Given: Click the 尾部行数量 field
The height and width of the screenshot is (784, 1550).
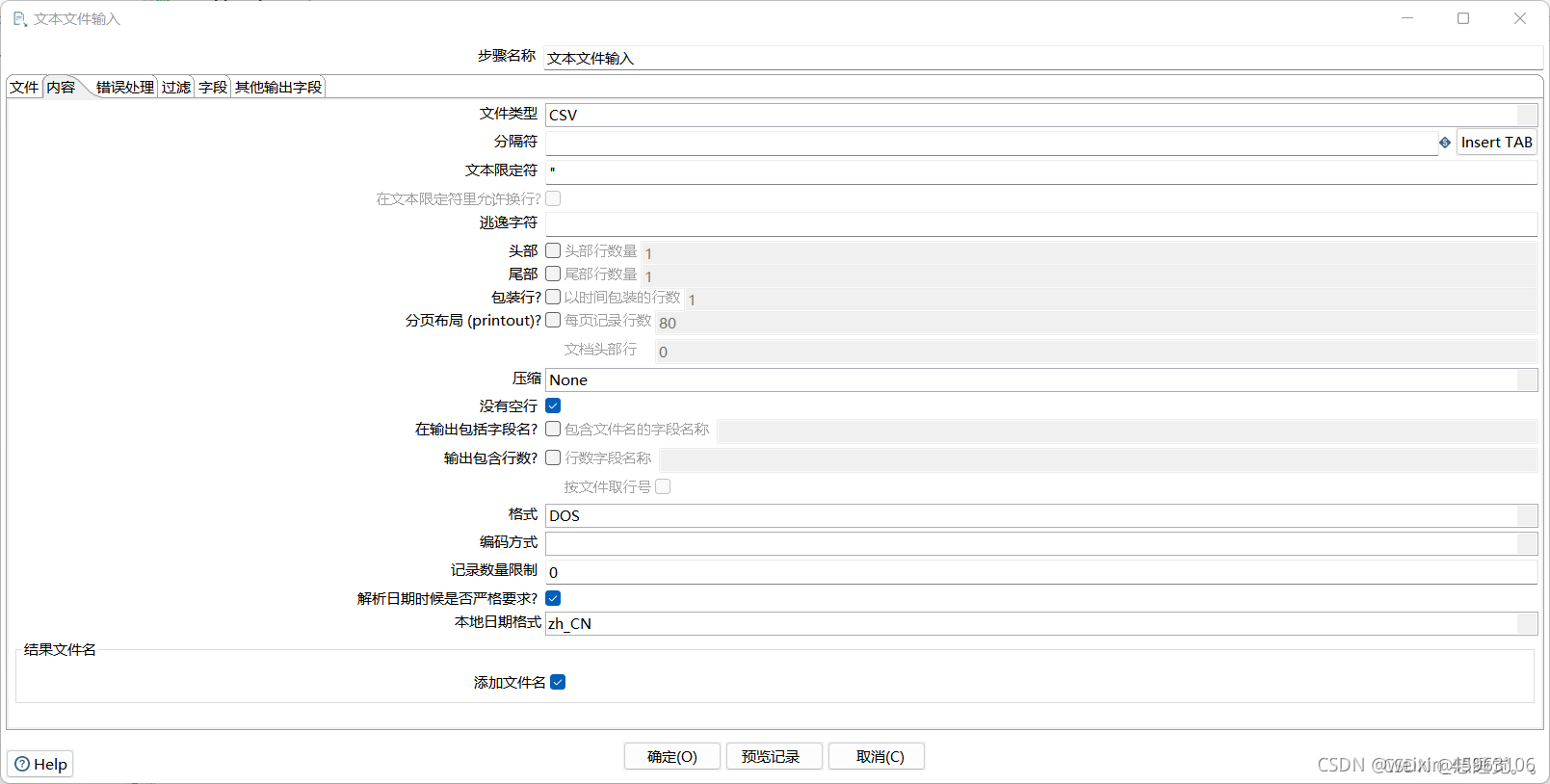Looking at the screenshot, I should pos(1090,275).
